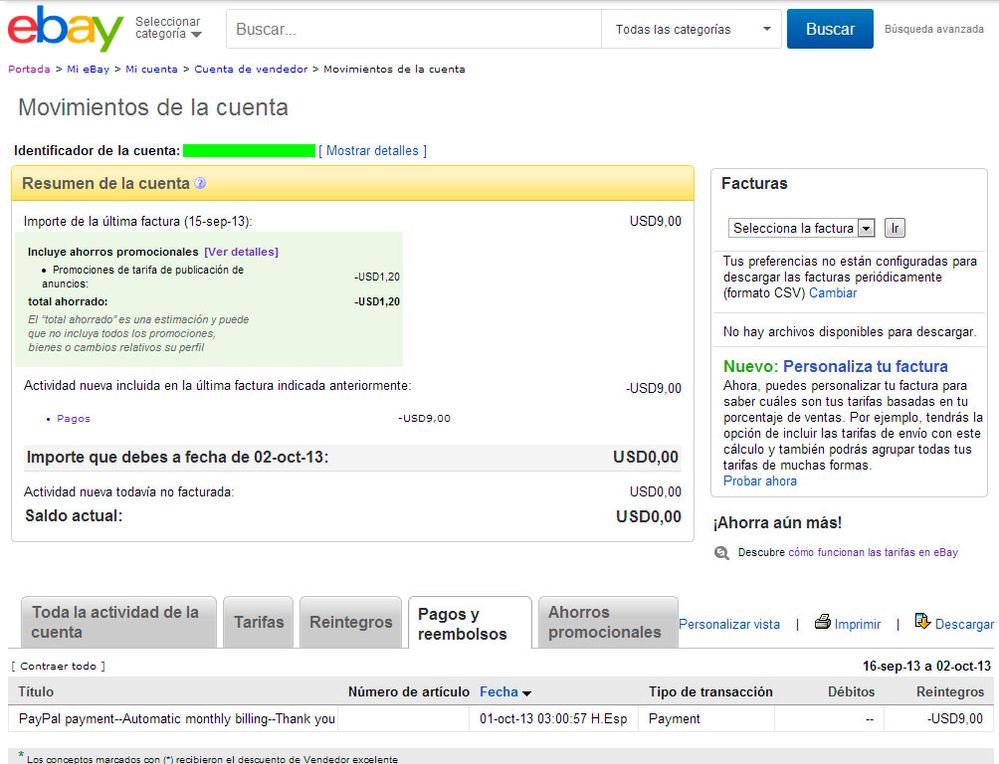Focus the Buscar... search field
The height and width of the screenshot is (764, 999).
413,29
